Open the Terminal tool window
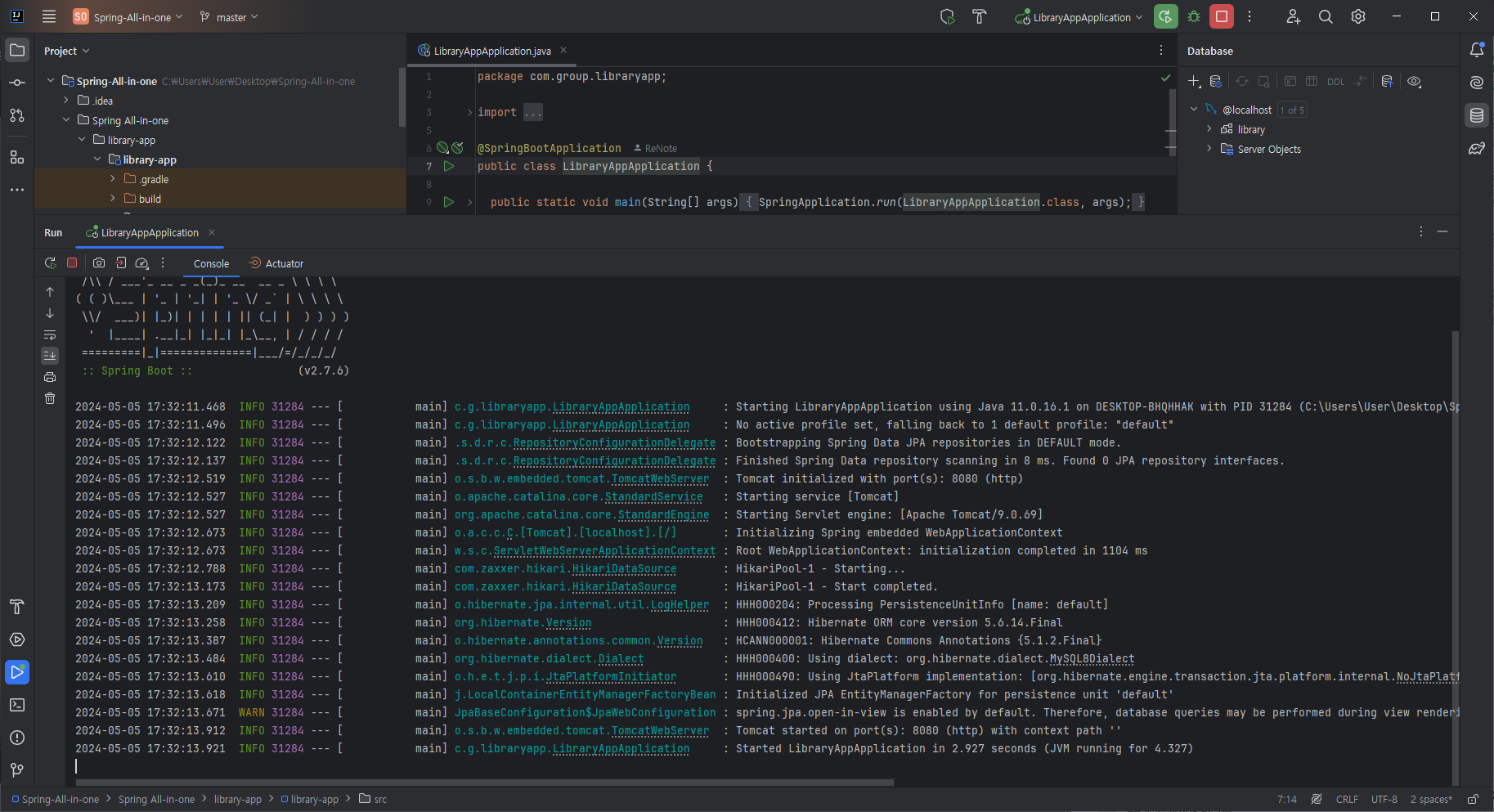This screenshot has width=1494, height=812. pos(17,705)
